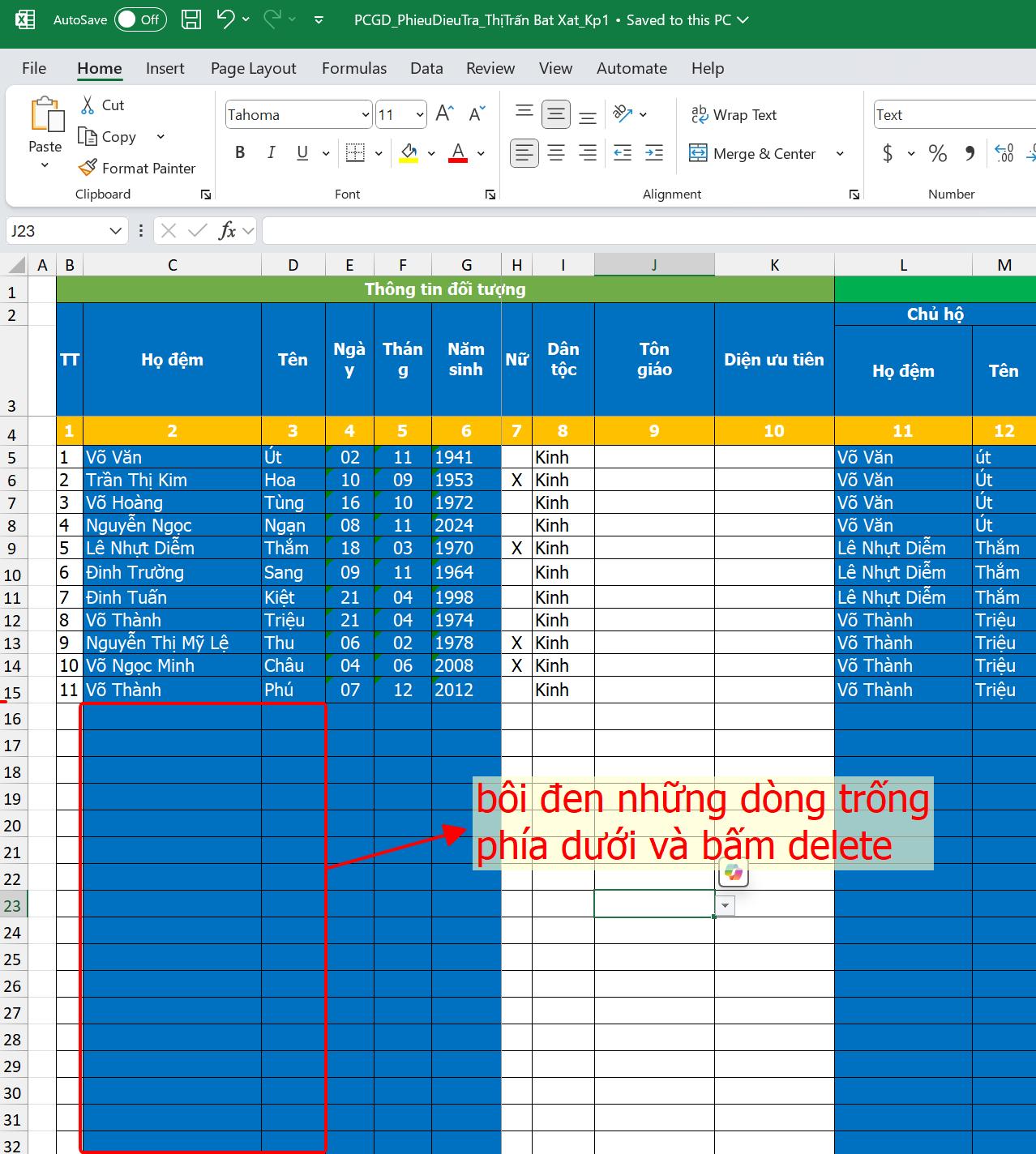The width and height of the screenshot is (1036, 1154).
Task: Click the Increase Font Size icon
Action: point(444,114)
